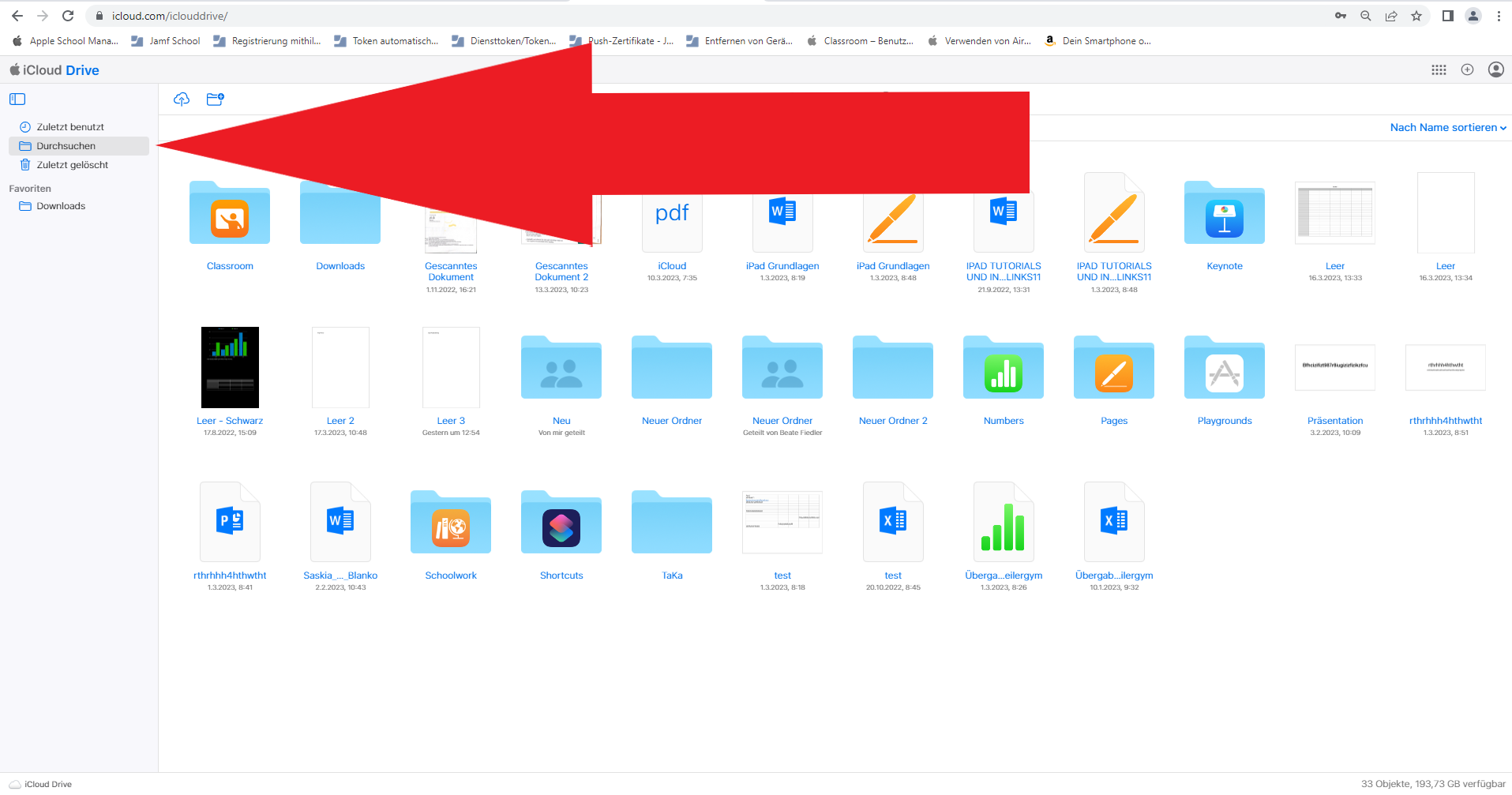Reload the page in browser
1512x795 pixels.
tap(68, 16)
